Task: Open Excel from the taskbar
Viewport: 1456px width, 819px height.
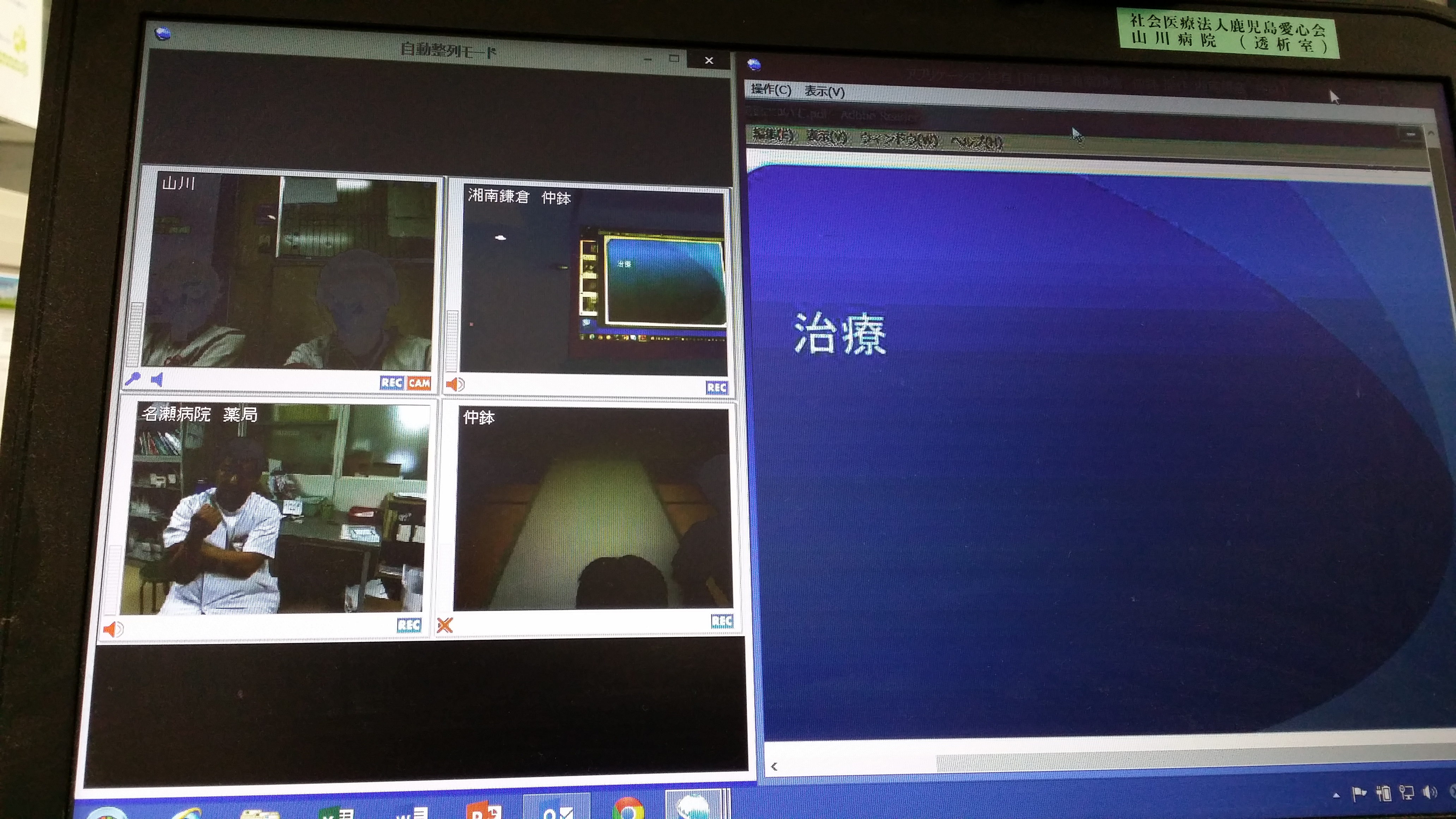Action: click(x=336, y=813)
